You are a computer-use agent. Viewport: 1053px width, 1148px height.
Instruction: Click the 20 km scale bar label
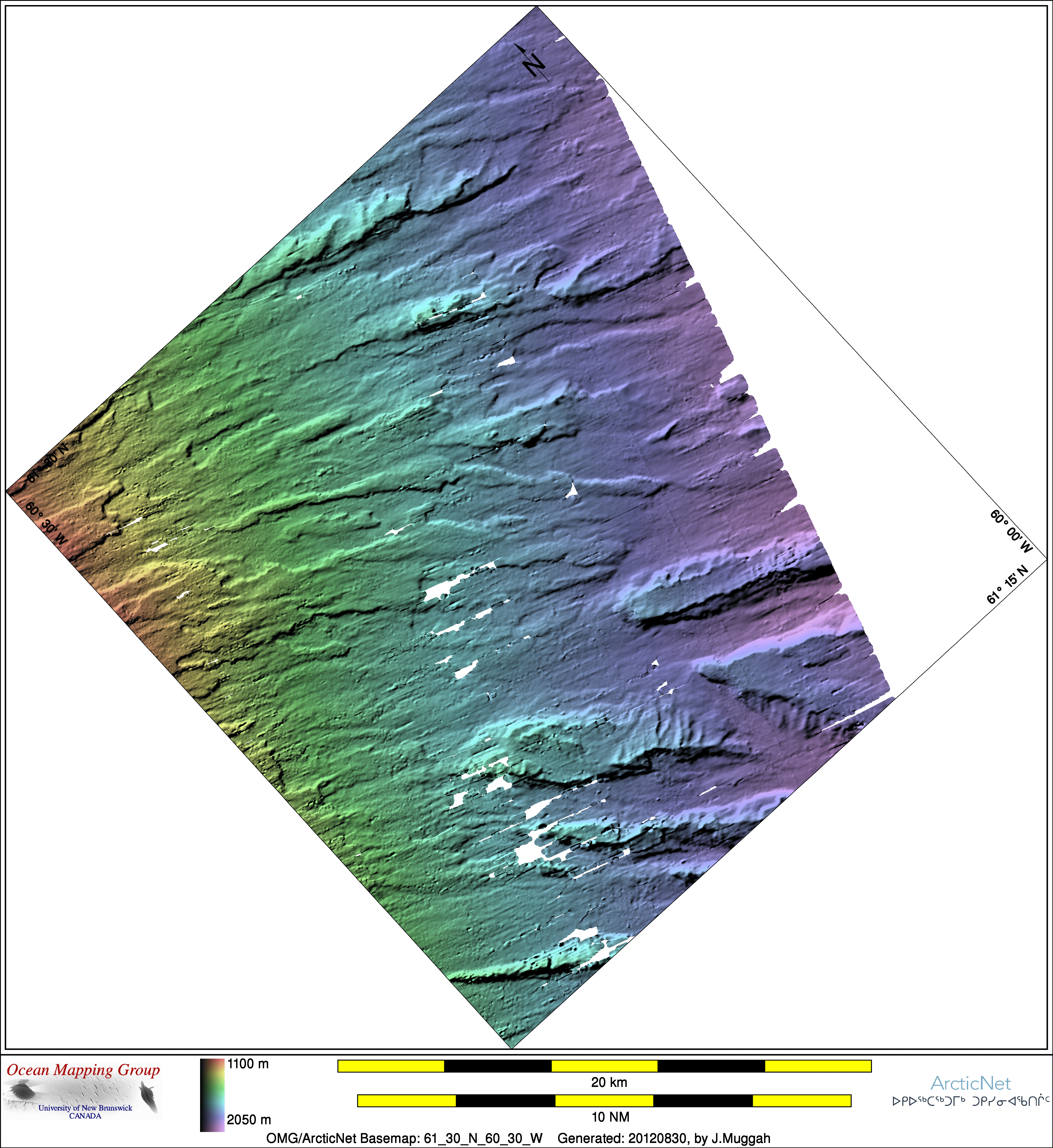click(609, 1082)
